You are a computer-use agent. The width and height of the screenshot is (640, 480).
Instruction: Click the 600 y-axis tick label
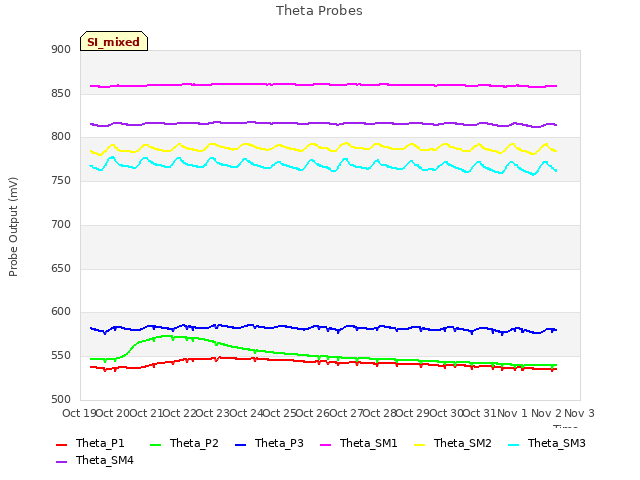(x=61, y=312)
